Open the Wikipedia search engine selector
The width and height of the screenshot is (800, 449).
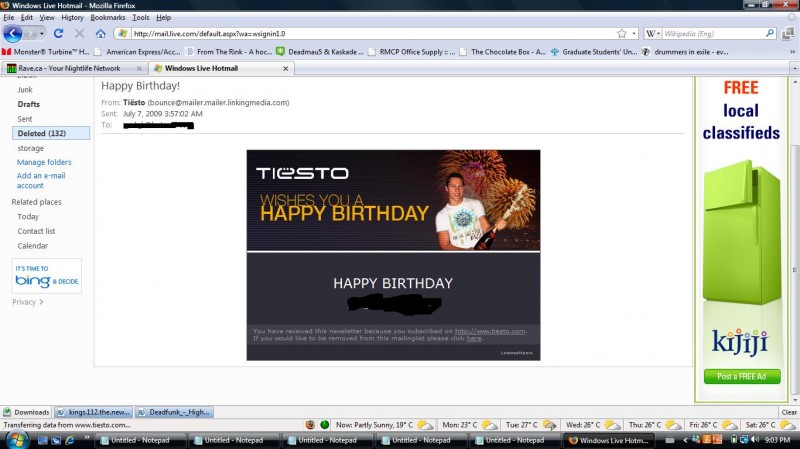click(653, 34)
